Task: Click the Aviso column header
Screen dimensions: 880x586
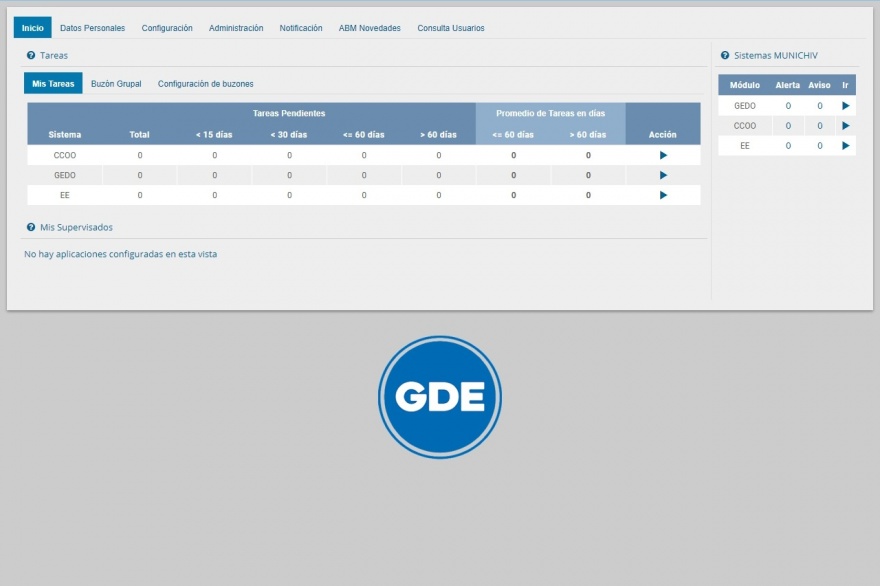Action: click(819, 85)
